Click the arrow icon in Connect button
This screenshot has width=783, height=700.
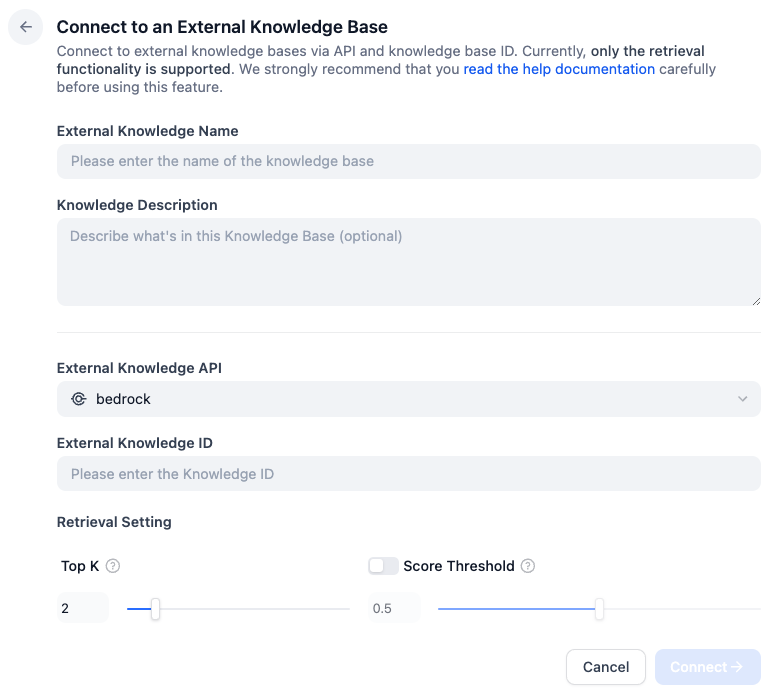[737, 667]
